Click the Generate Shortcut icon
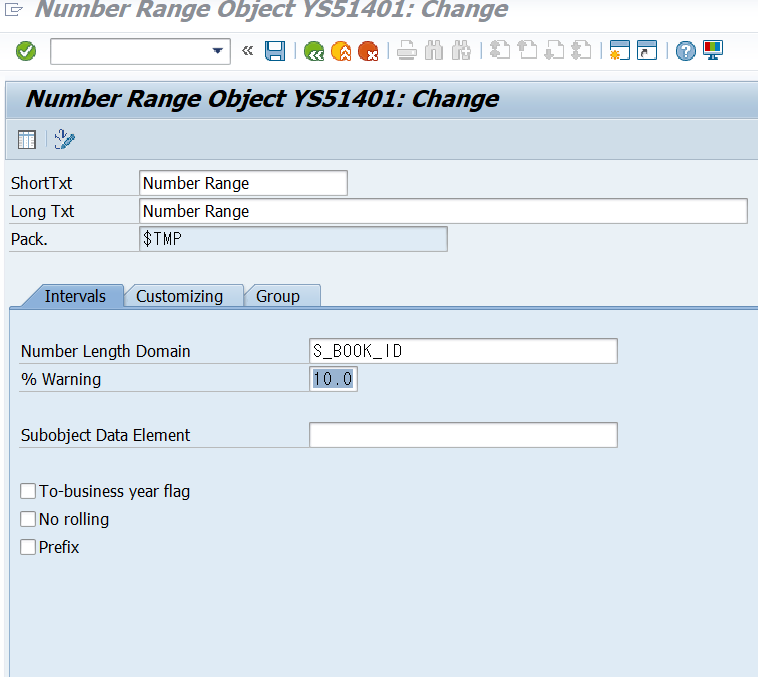This screenshot has height=677, width=758. coord(647,50)
